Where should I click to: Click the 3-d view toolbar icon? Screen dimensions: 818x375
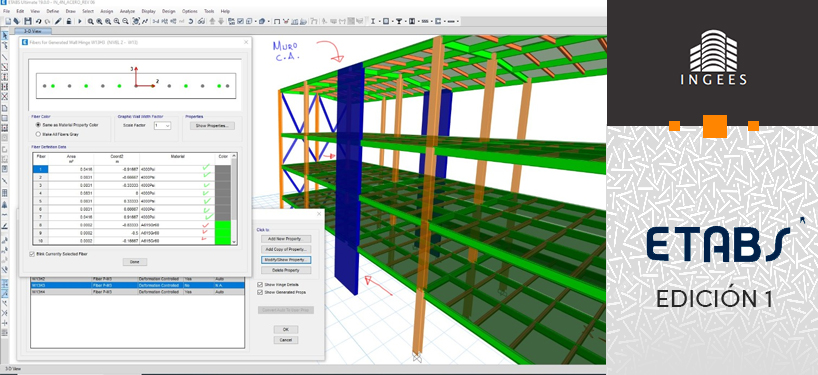tap(155, 21)
